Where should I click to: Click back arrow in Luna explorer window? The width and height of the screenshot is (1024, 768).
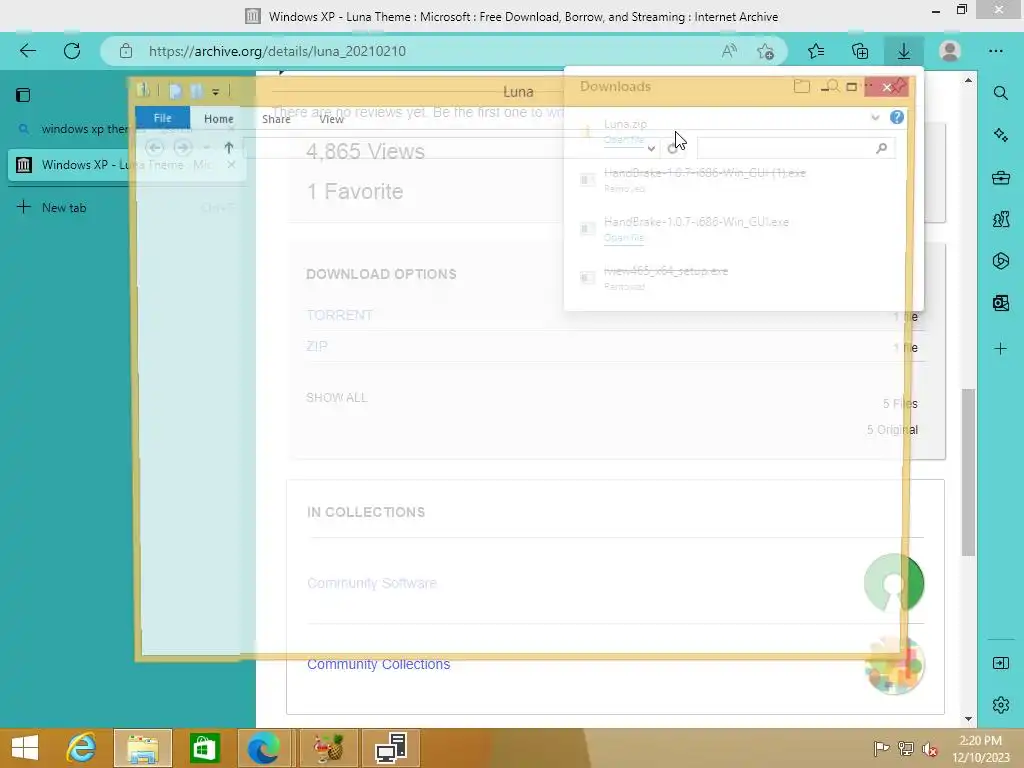[x=154, y=148]
